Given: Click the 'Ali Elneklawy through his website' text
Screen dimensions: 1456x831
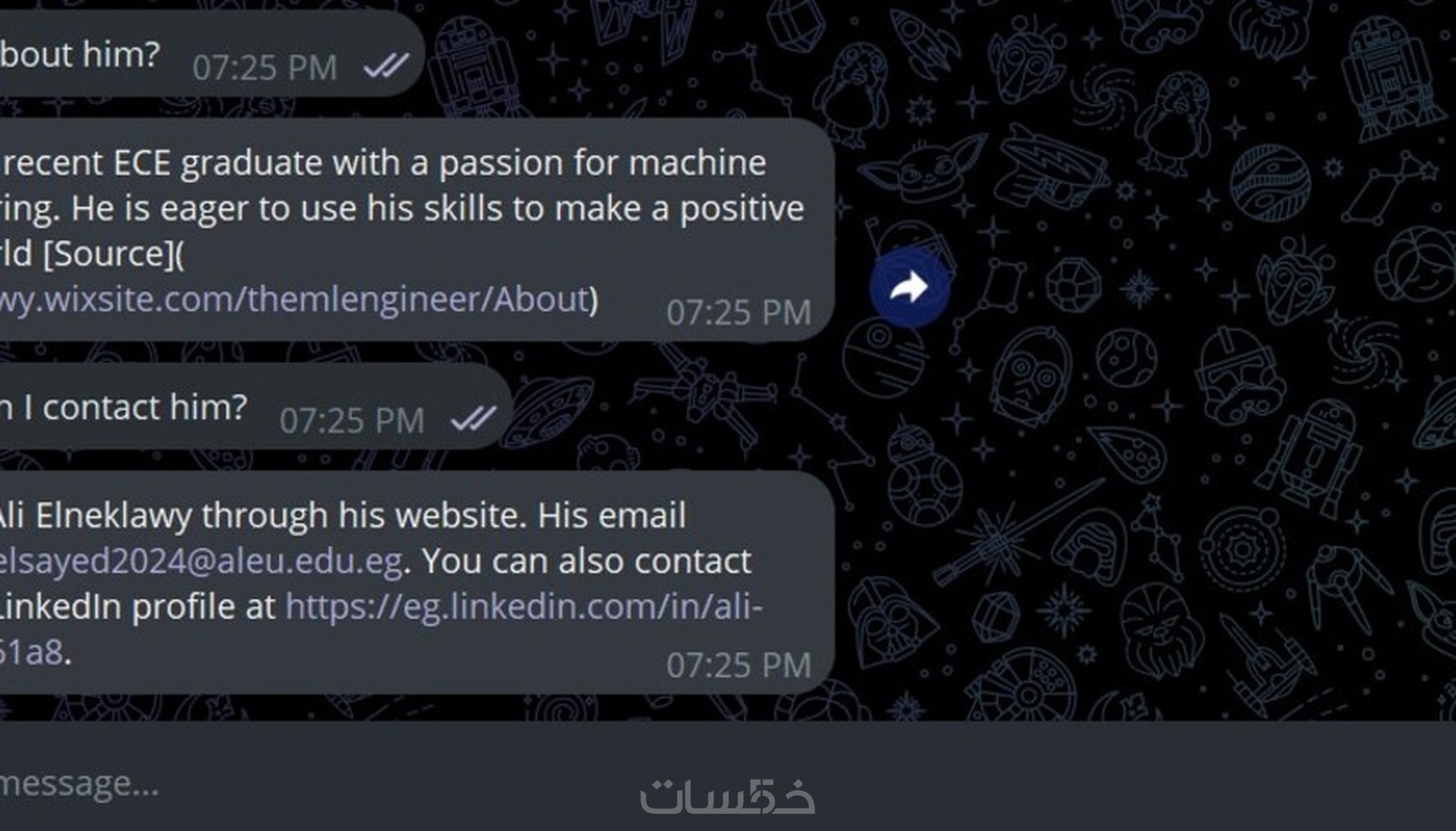Looking at the screenshot, I should click(343, 516).
